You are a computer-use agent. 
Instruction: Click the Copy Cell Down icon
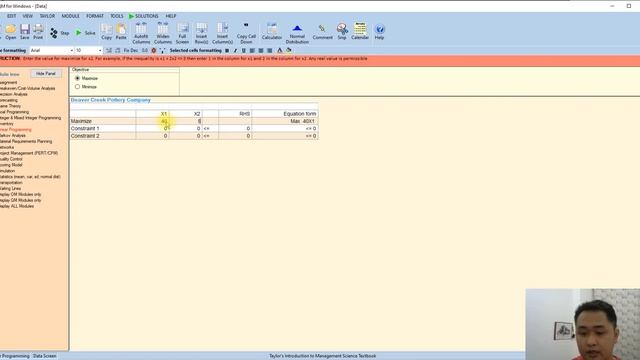pos(246,33)
